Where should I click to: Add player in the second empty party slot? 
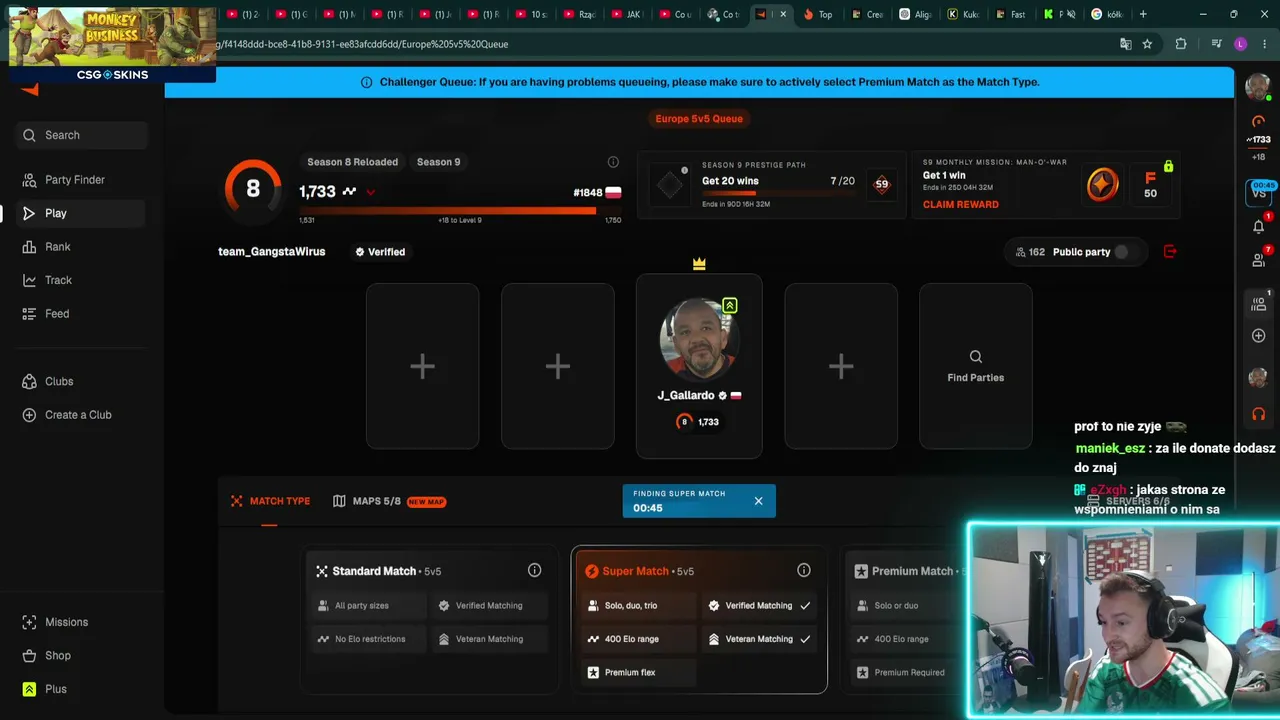click(x=558, y=366)
